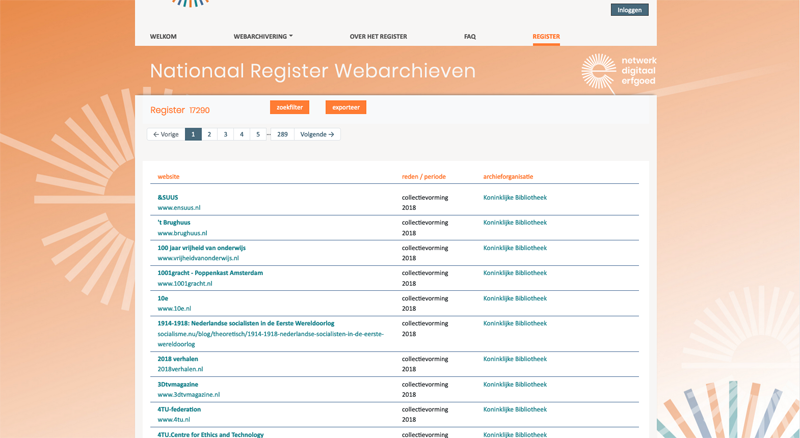Screen dimensions: 800x438
Task: Click the Register 17290 count heading
Action: click(x=180, y=110)
